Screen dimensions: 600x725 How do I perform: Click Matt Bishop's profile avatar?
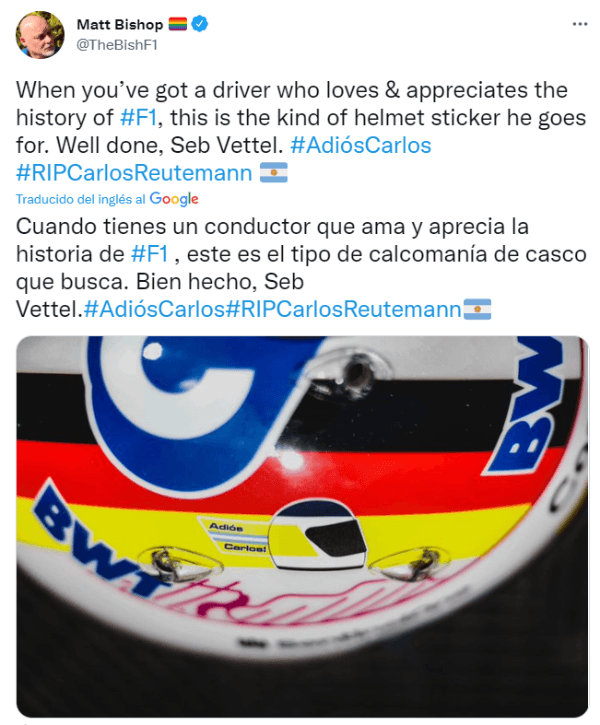(x=40, y=35)
